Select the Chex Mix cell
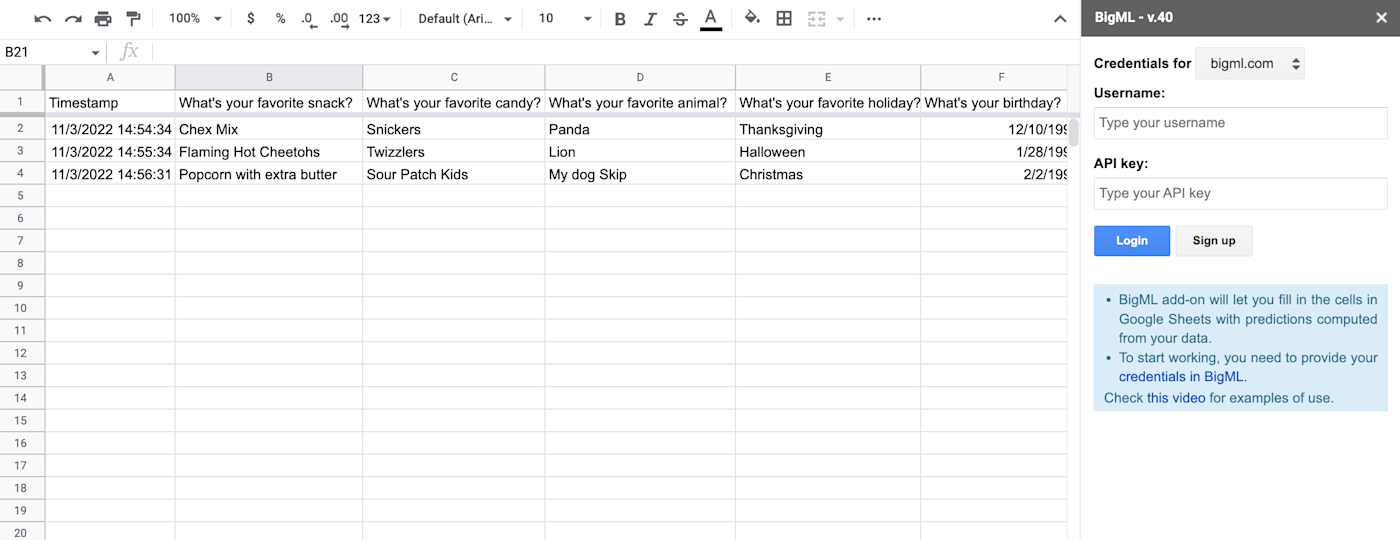Image resolution: width=1400 pixels, height=540 pixels. point(269,129)
